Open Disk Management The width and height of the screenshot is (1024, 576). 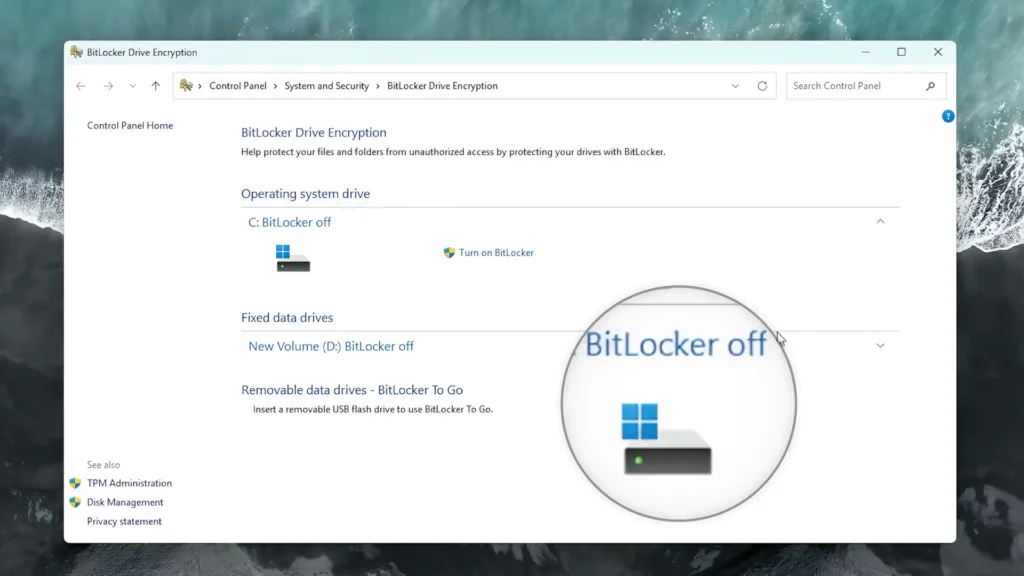(125, 502)
